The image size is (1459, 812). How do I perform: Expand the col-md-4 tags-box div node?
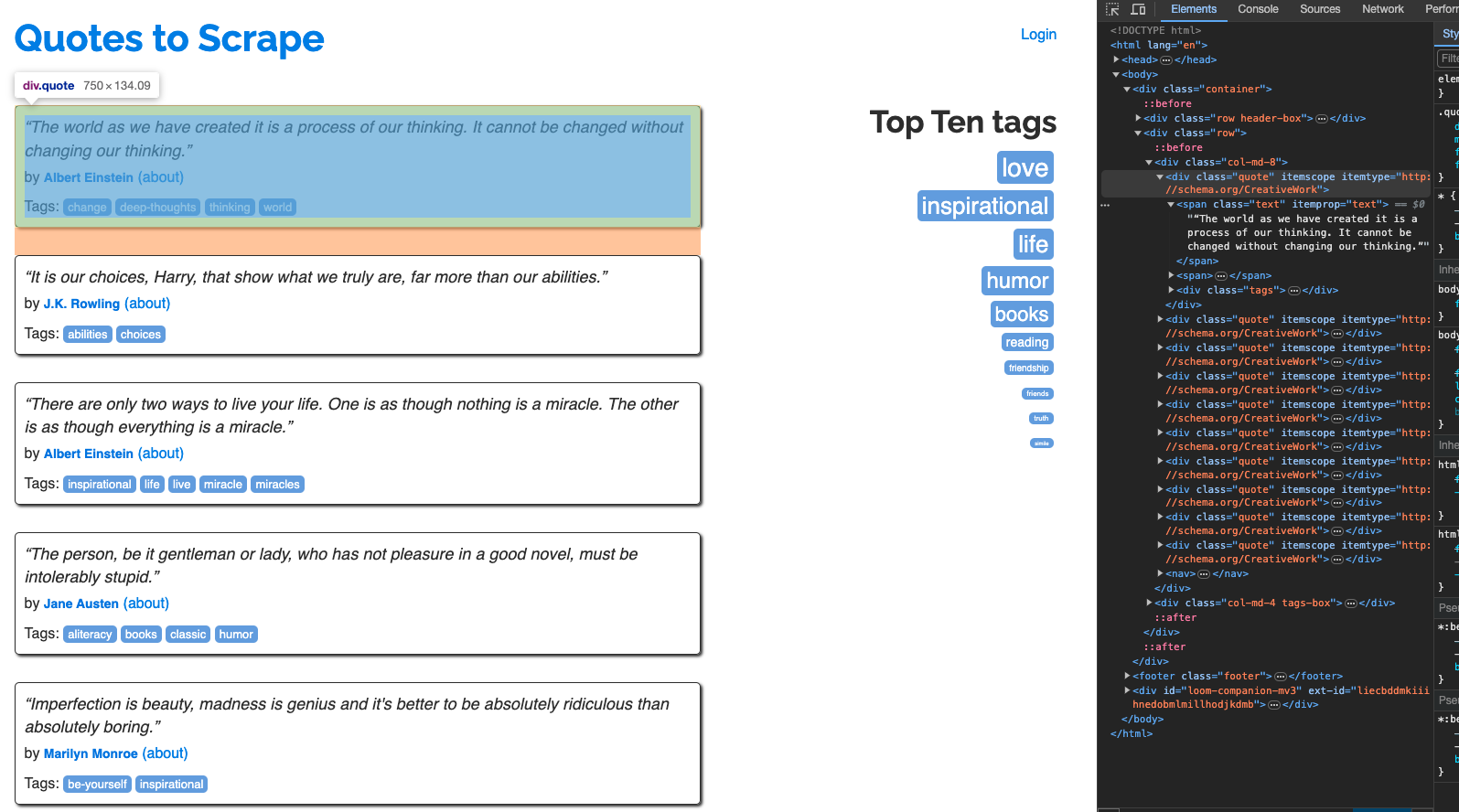click(x=1150, y=603)
